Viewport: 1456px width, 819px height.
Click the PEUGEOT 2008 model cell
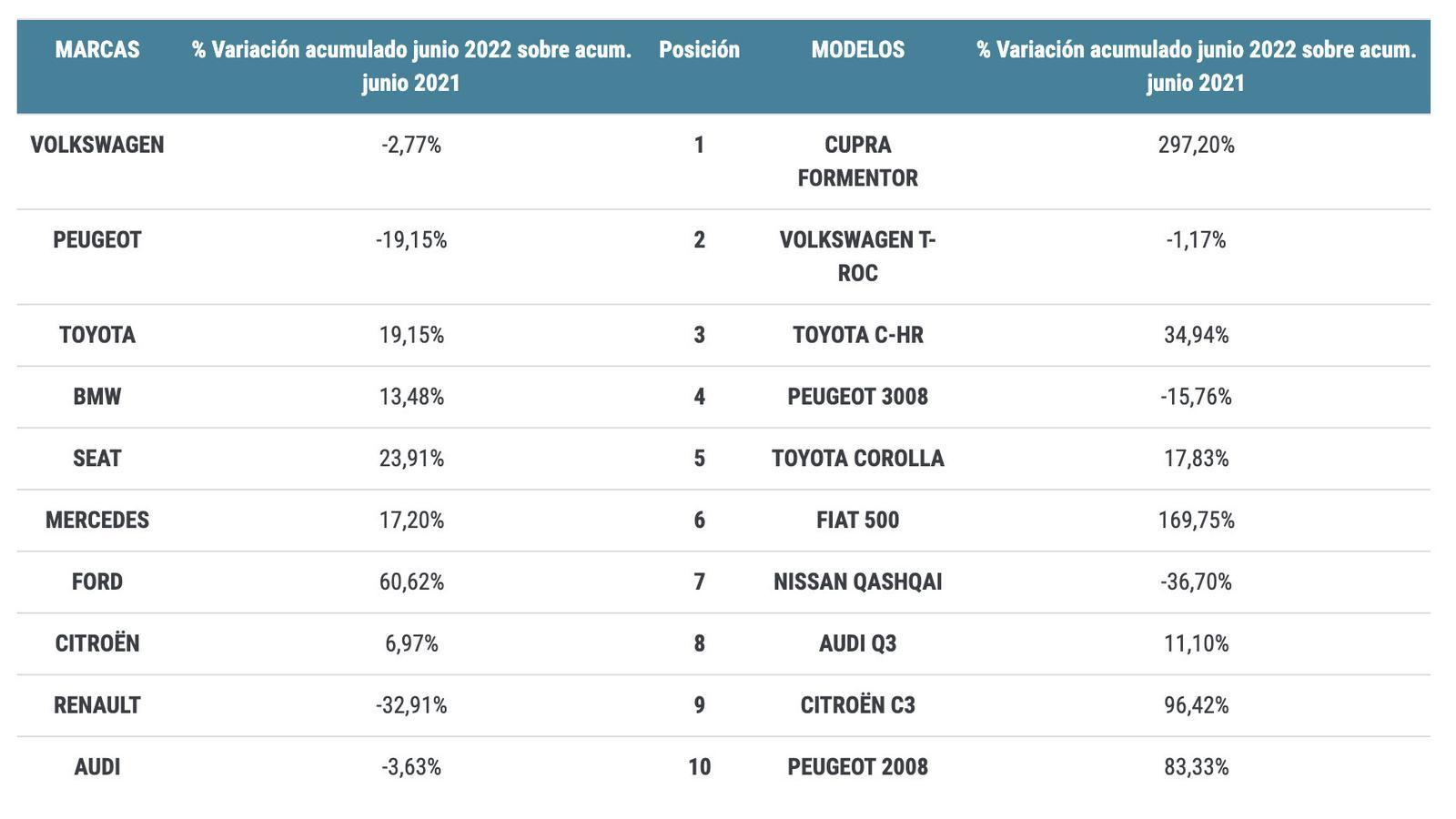tap(858, 767)
